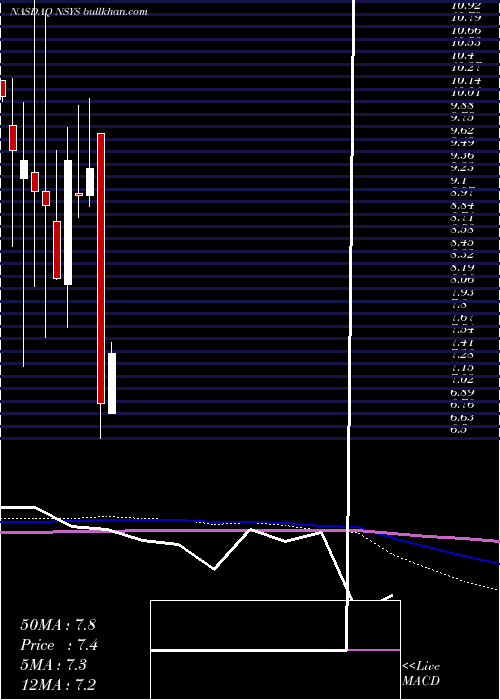This screenshot has height=700, width=500.
Task: Click the Price : 7.4 readout
Action: coord(59,645)
